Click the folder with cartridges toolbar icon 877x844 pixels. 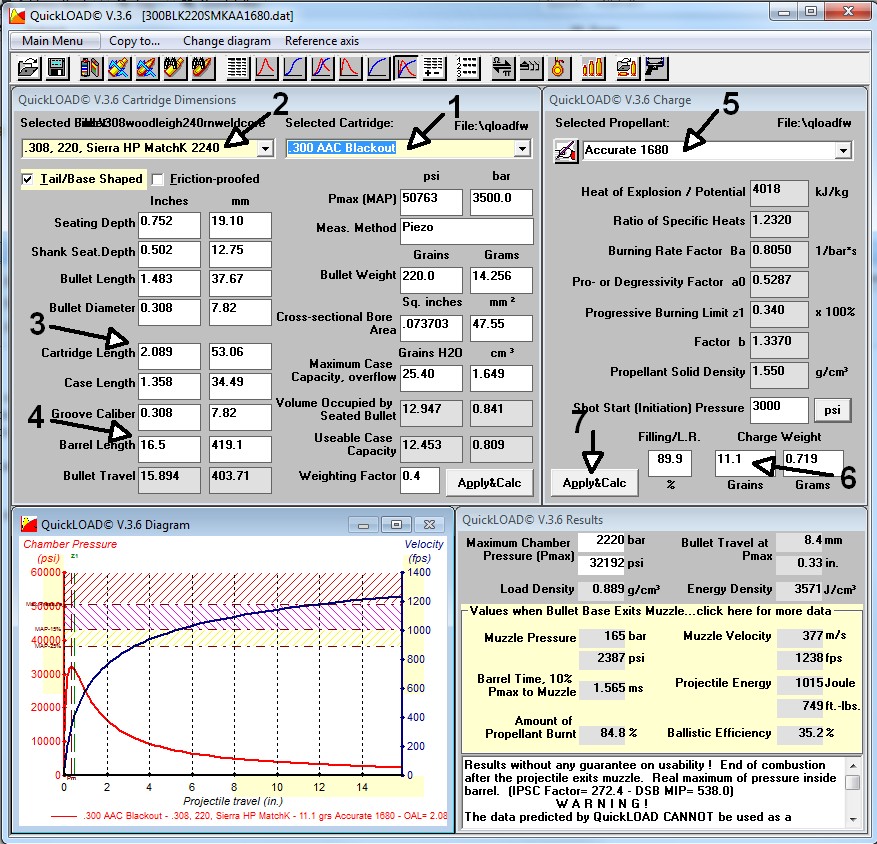pos(627,68)
